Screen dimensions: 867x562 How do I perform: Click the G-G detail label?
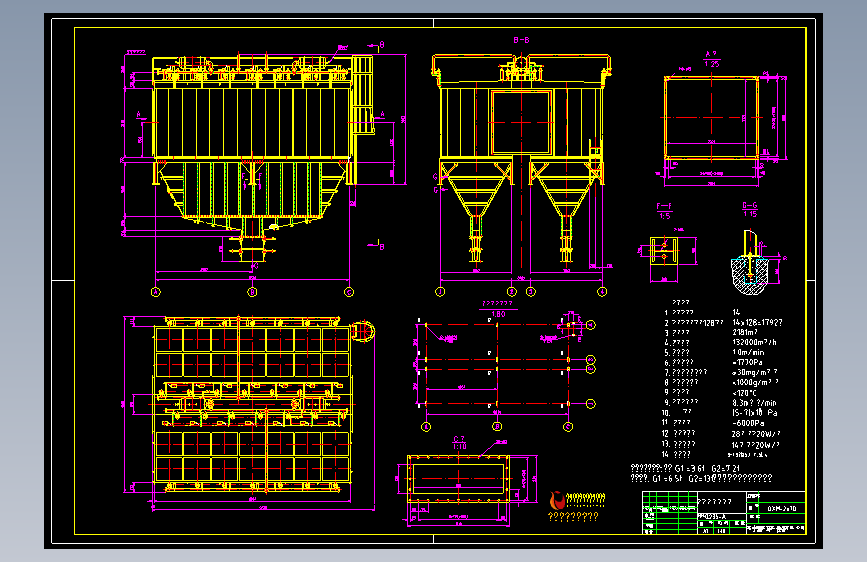click(x=750, y=205)
